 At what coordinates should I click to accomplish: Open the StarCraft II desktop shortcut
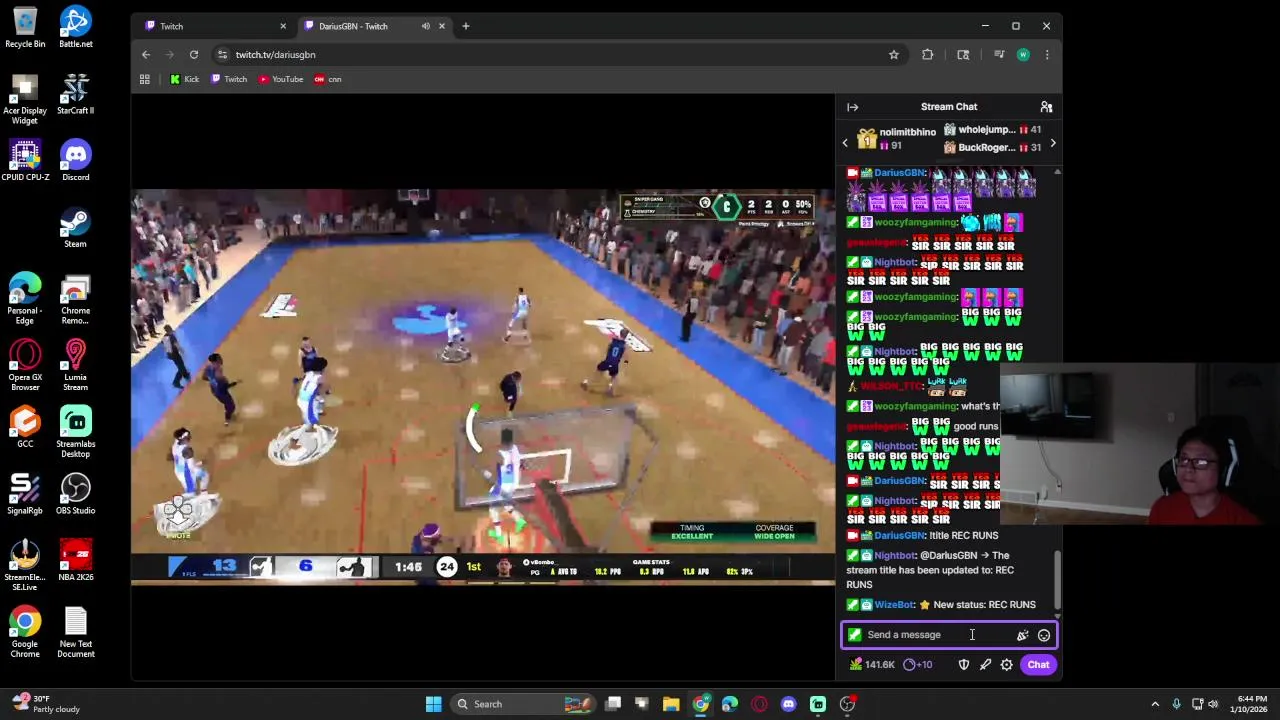(x=76, y=94)
